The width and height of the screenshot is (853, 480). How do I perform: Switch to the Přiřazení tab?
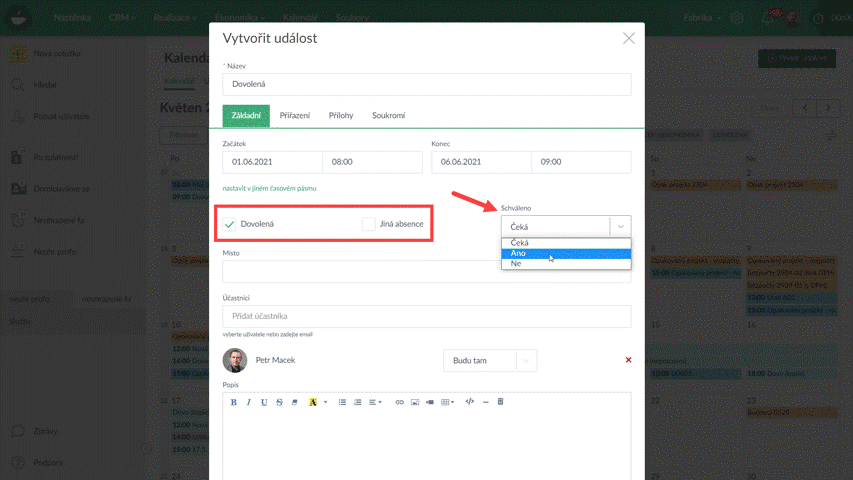[294, 116]
